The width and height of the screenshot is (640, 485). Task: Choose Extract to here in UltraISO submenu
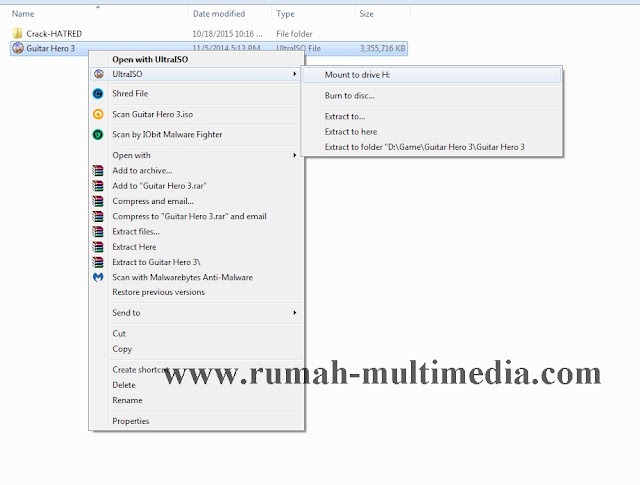pos(351,132)
